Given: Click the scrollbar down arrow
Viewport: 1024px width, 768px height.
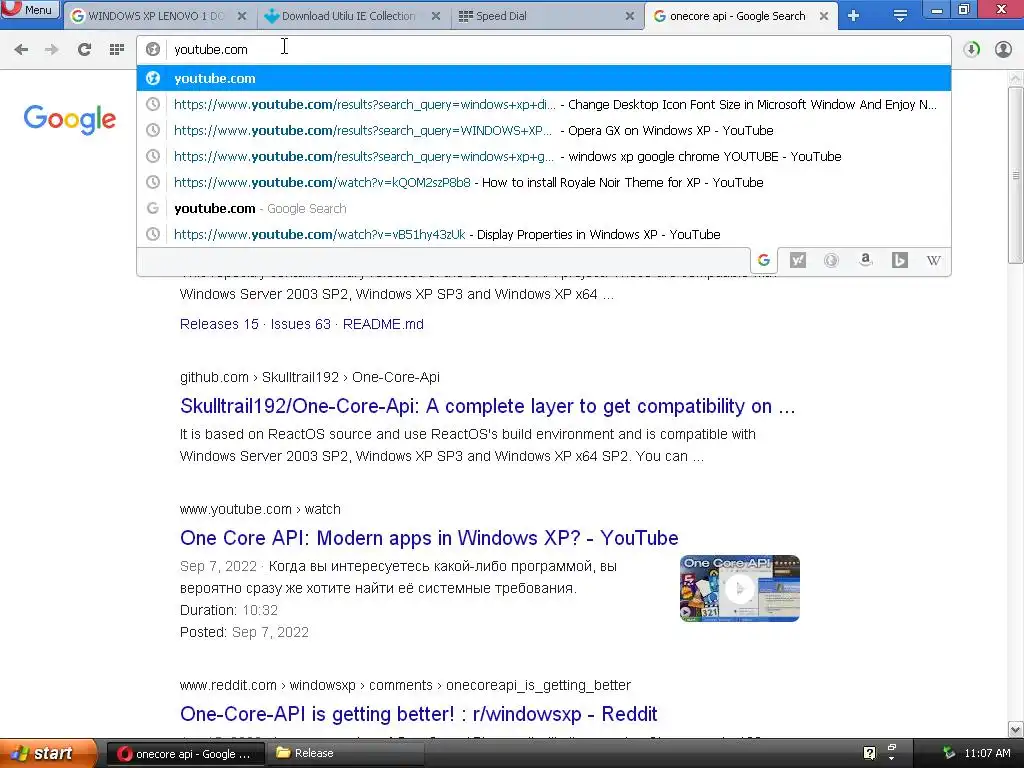Looking at the screenshot, I should (1016, 729).
